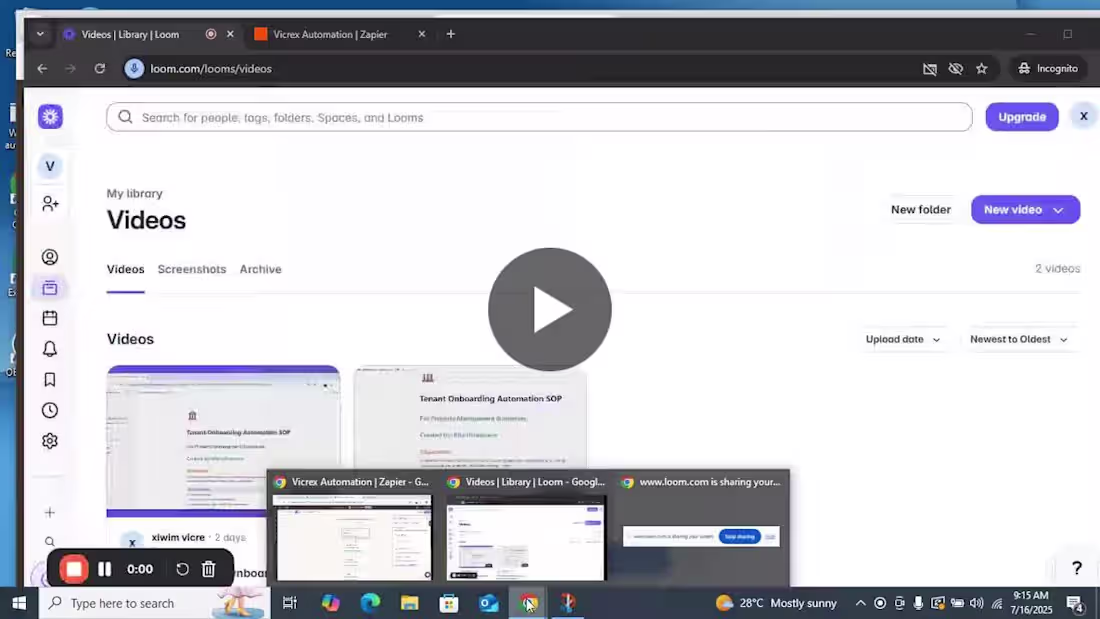1100x619 pixels.
Task: Click the Upgrade button
Action: point(1021,117)
